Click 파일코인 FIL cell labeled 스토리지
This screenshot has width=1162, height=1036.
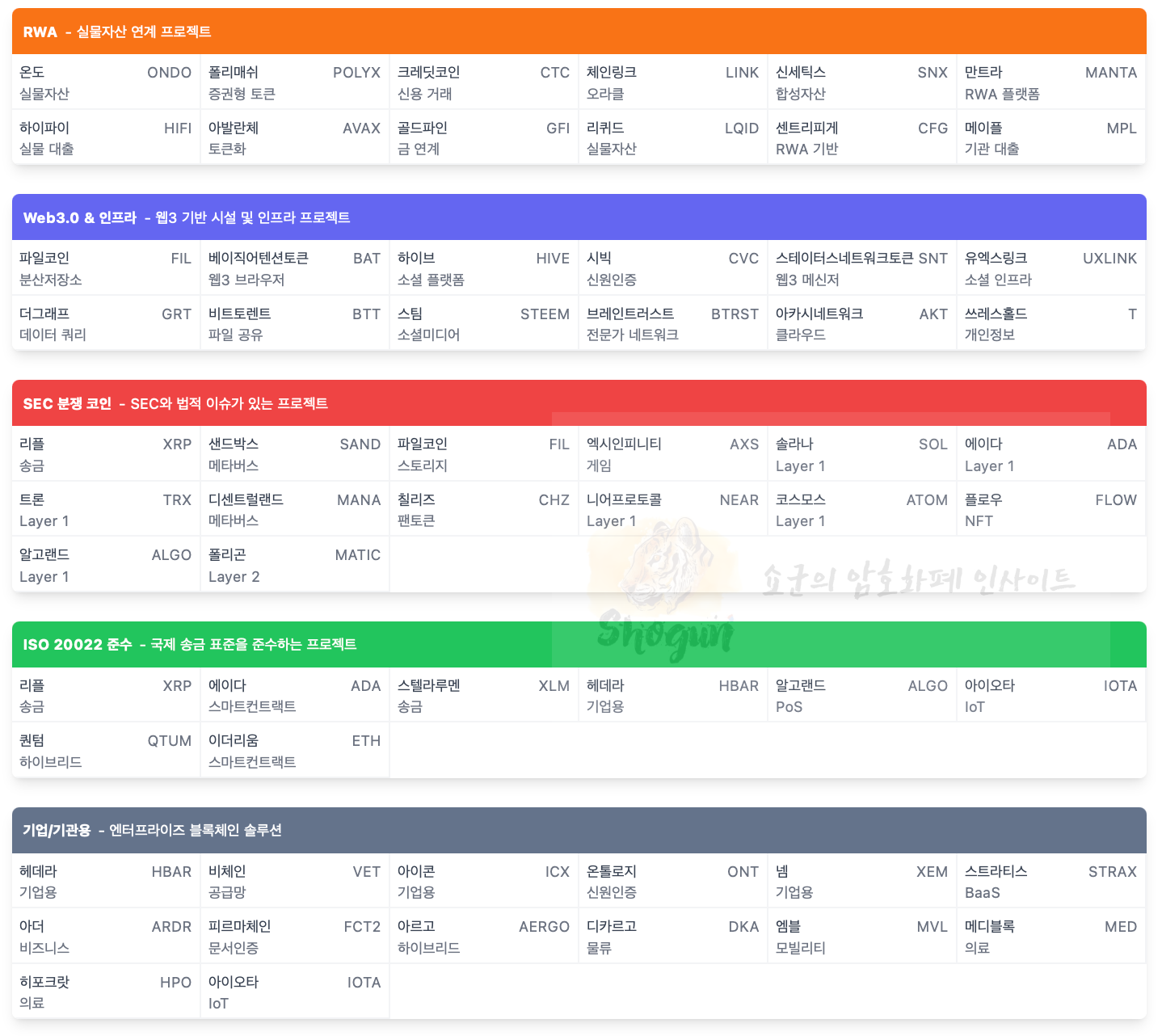click(x=484, y=454)
